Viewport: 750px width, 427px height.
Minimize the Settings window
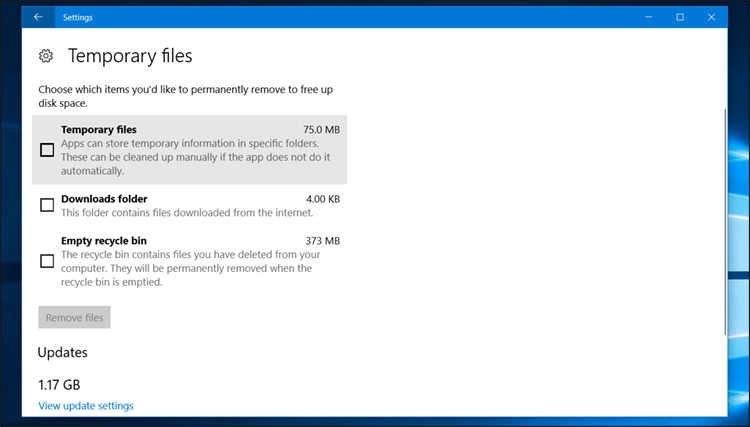649,17
